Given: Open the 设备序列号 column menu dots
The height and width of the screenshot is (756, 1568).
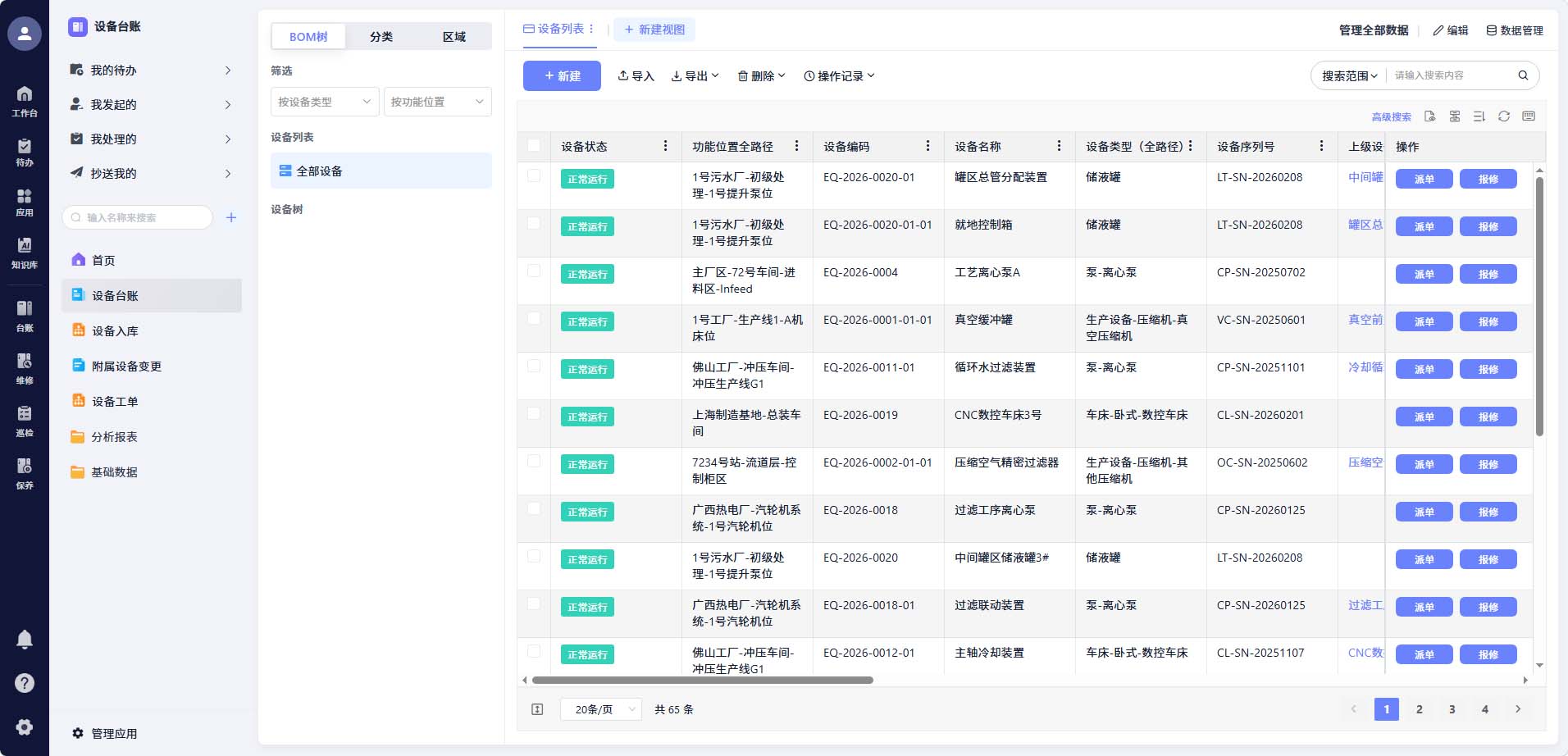Looking at the screenshot, I should click(1321, 146).
